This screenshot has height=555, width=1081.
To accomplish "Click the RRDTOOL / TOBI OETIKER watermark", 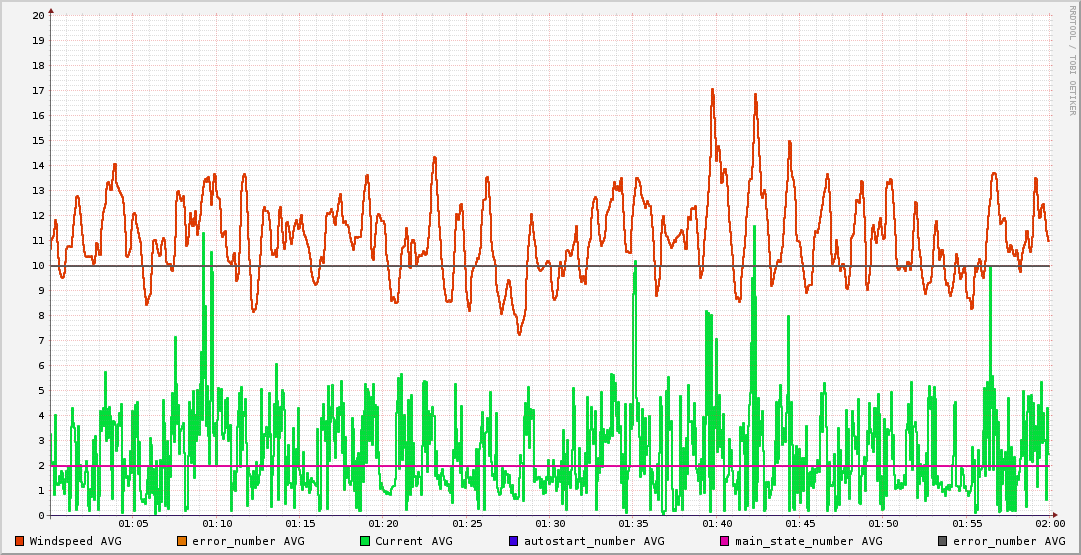I will 1071,59.
